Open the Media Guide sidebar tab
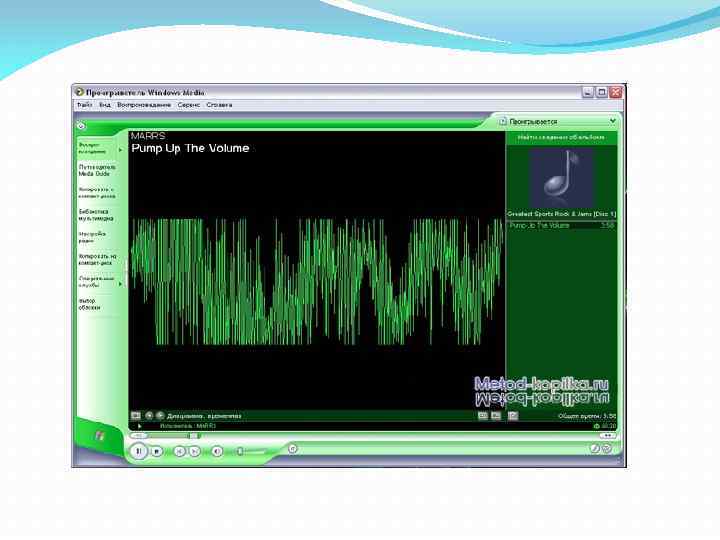720x540 pixels. point(97,170)
